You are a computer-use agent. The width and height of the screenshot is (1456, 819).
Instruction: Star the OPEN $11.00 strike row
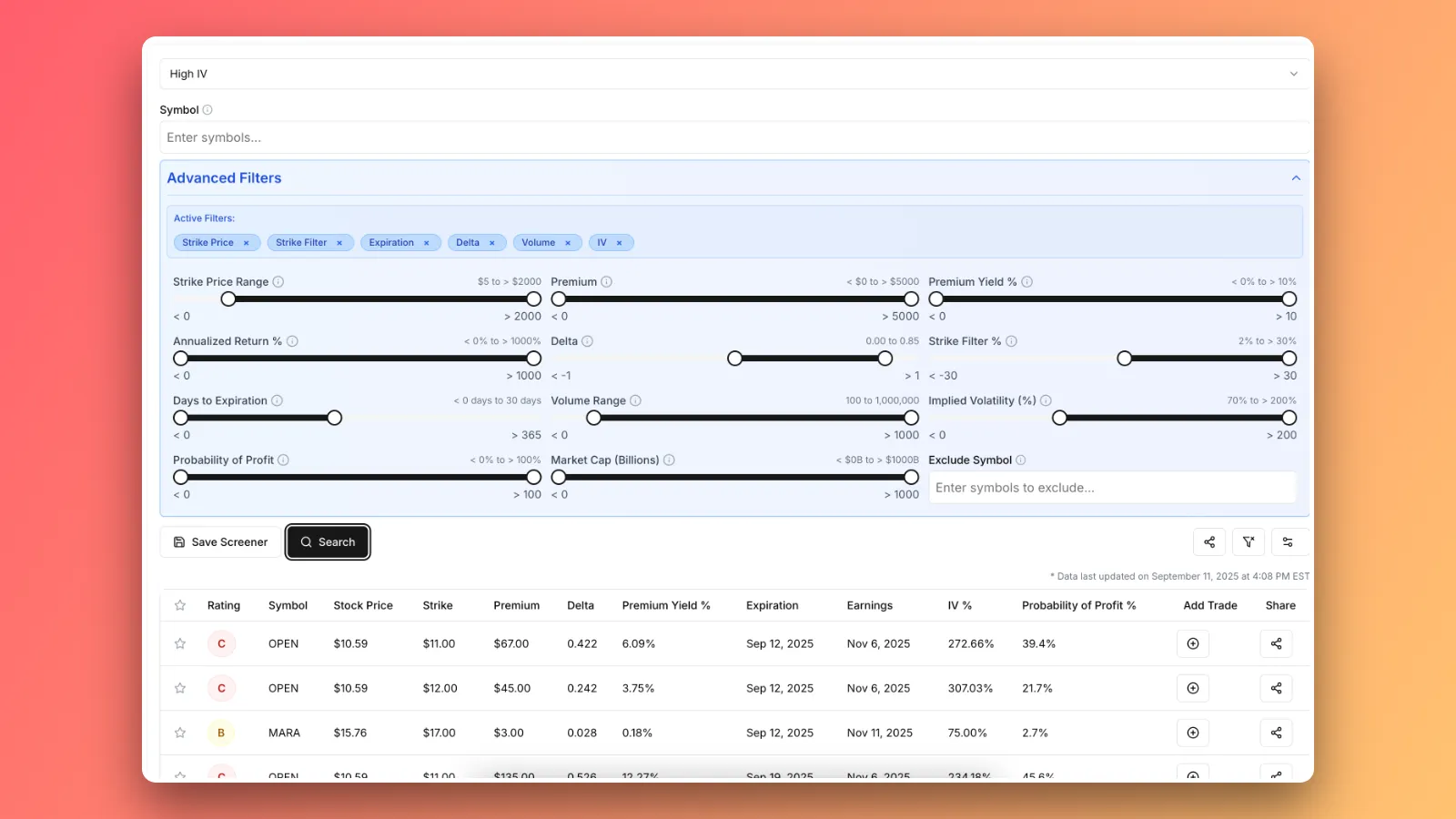pyautogui.click(x=180, y=644)
